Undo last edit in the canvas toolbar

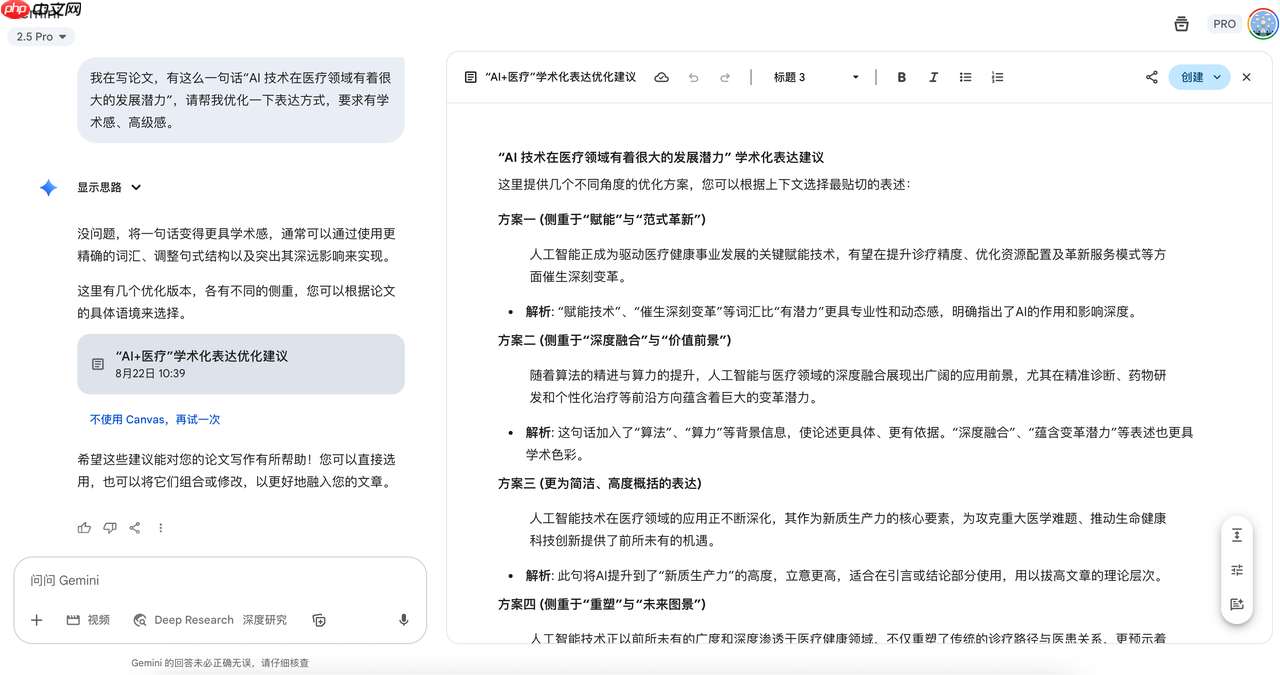click(693, 77)
